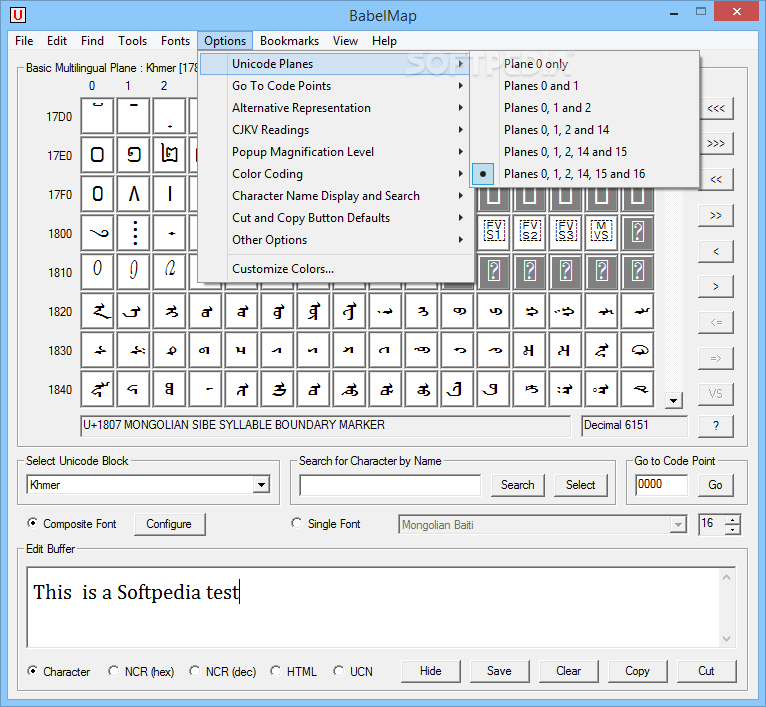
Task: Choose Plane 0 only option
Action: 584,64
